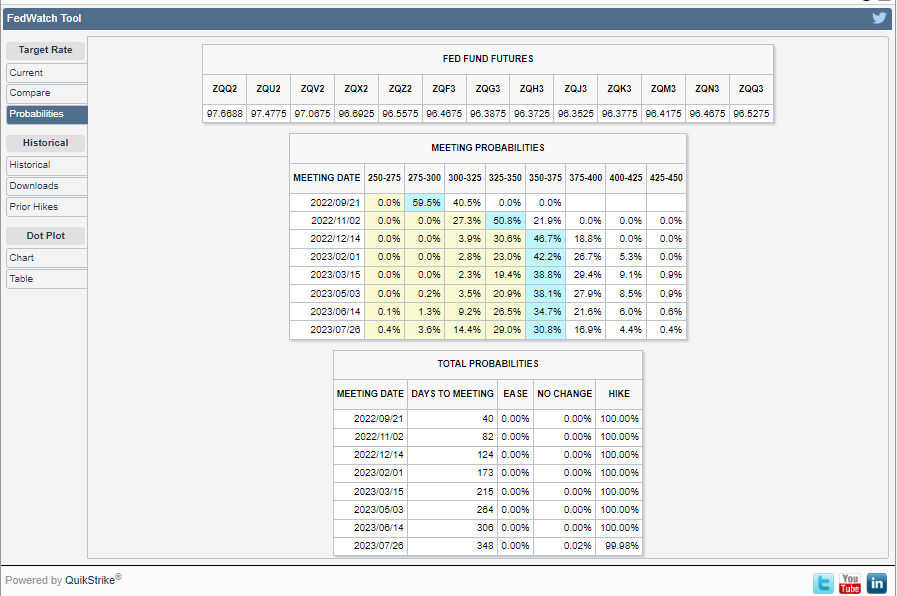
Task: Click the Twitter bird icon in header
Action: 879,18
